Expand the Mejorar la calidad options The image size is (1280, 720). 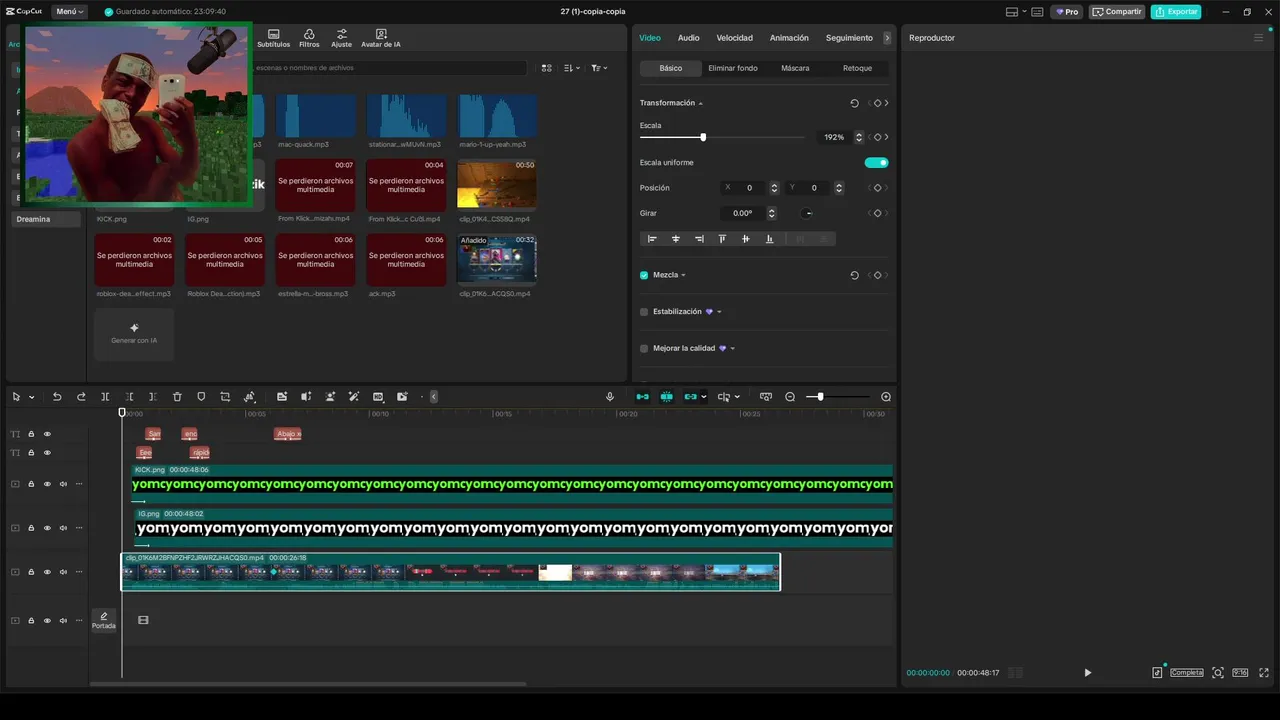point(733,349)
